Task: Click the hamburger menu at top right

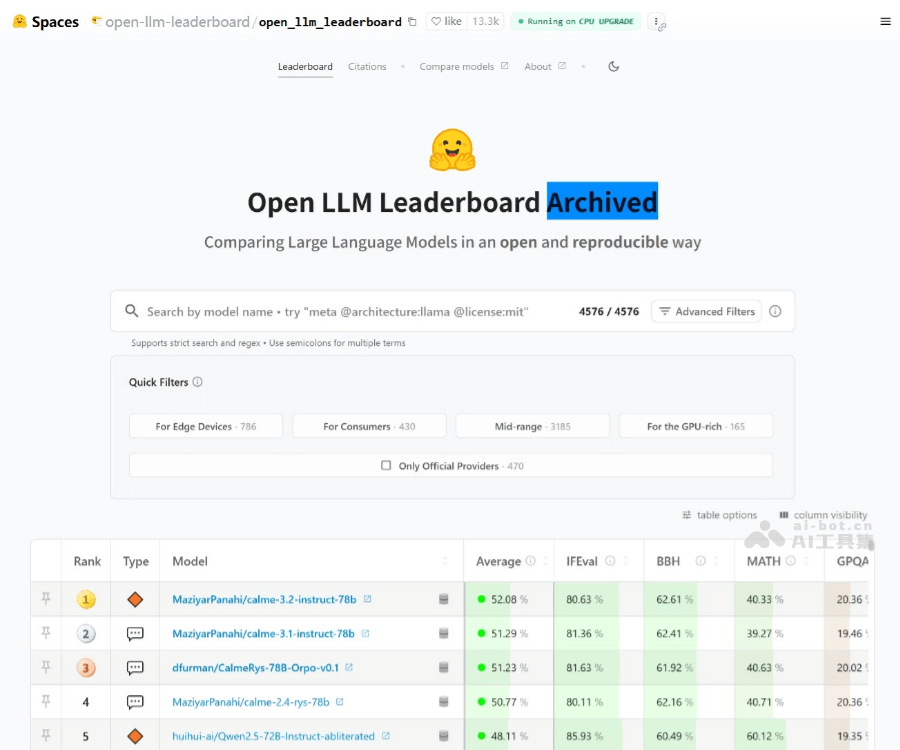Action: pos(885,21)
